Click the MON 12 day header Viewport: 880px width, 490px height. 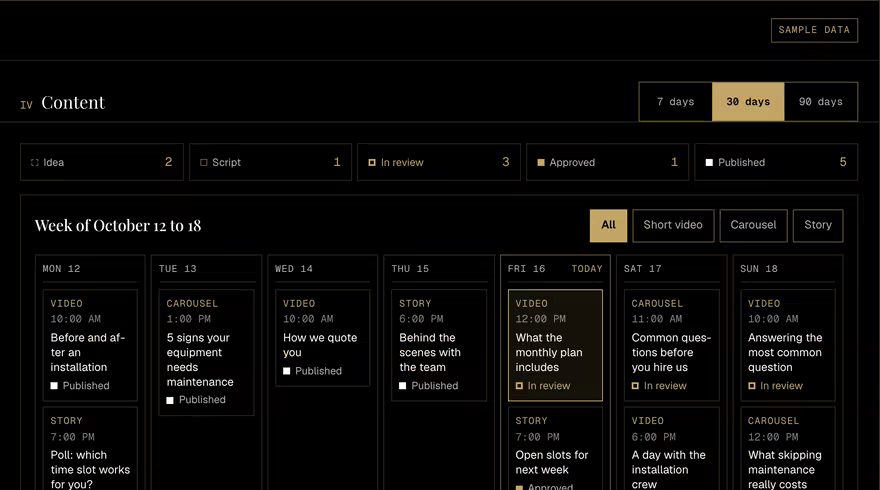[x=61, y=269]
